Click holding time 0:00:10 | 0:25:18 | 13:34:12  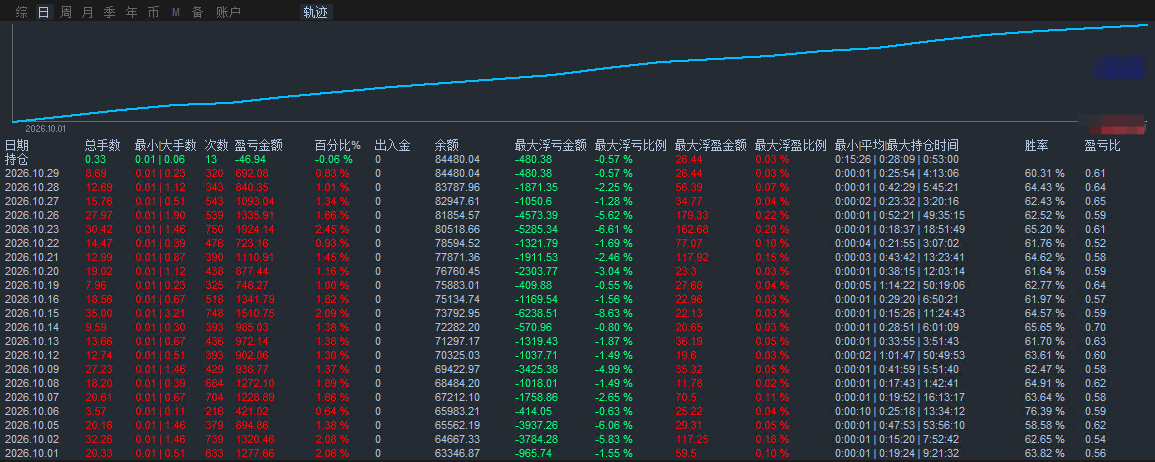896,411
